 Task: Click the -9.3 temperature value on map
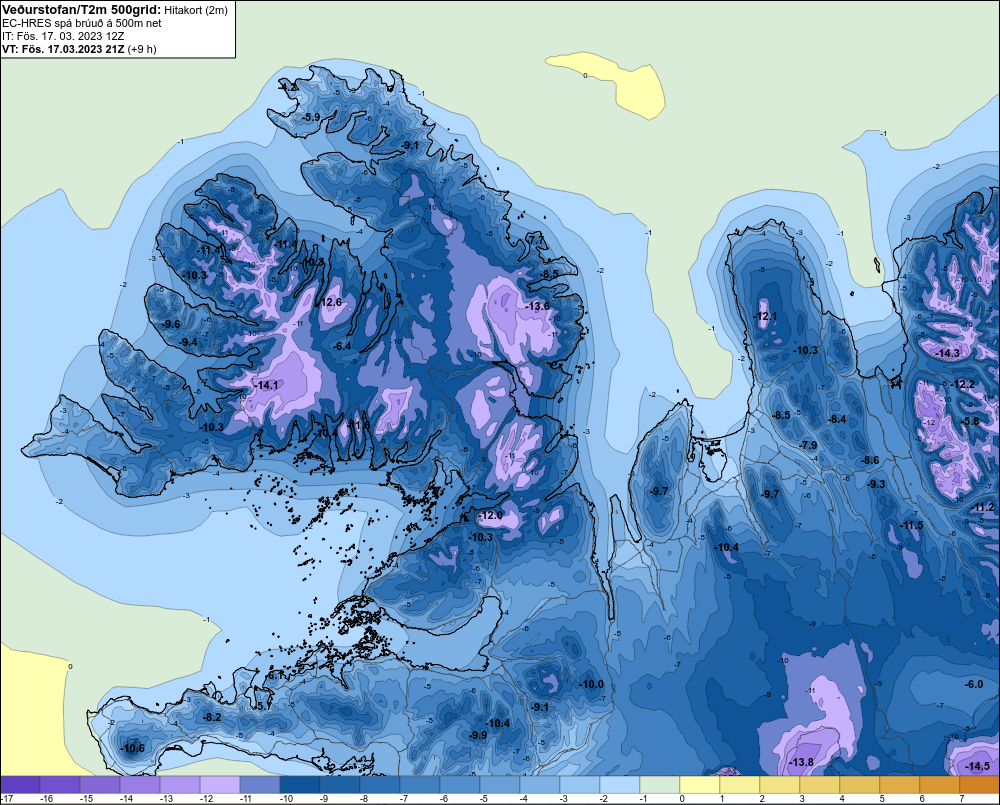[x=876, y=484]
